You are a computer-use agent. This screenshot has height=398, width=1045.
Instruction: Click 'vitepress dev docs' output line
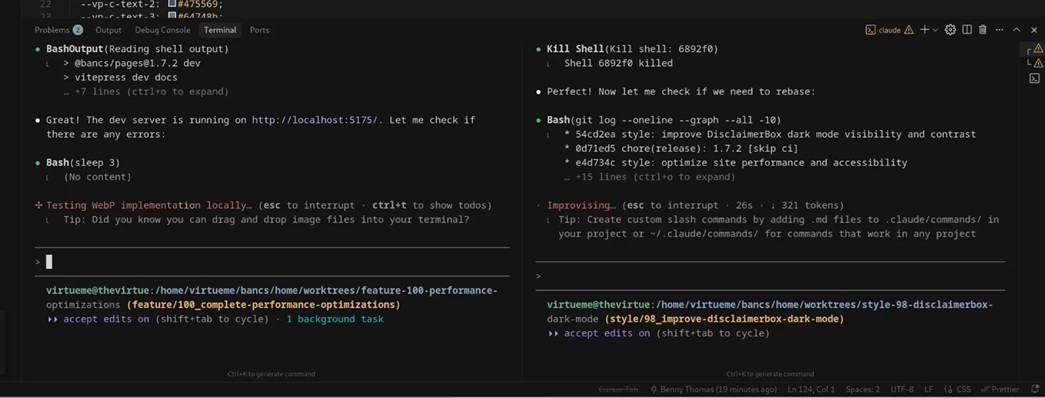(x=126, y=77)
